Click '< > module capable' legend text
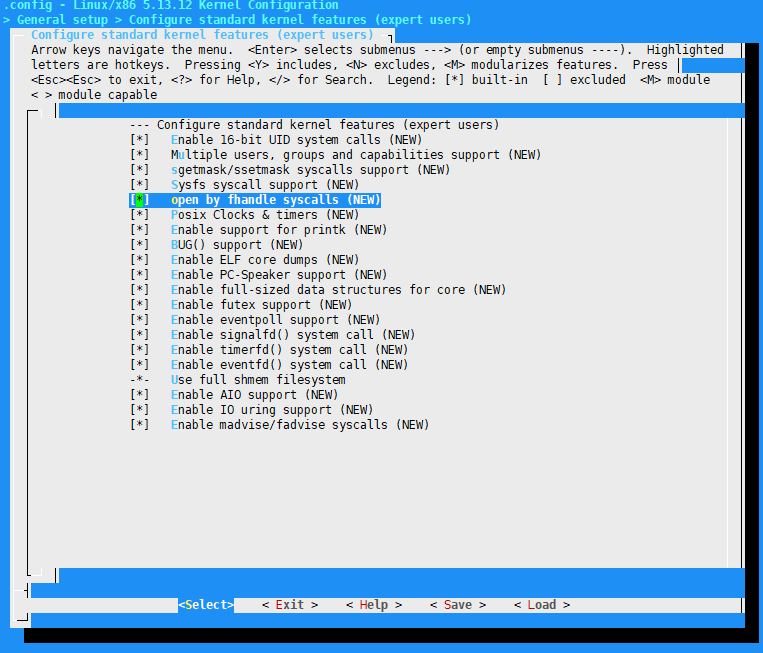 [94, 95]
